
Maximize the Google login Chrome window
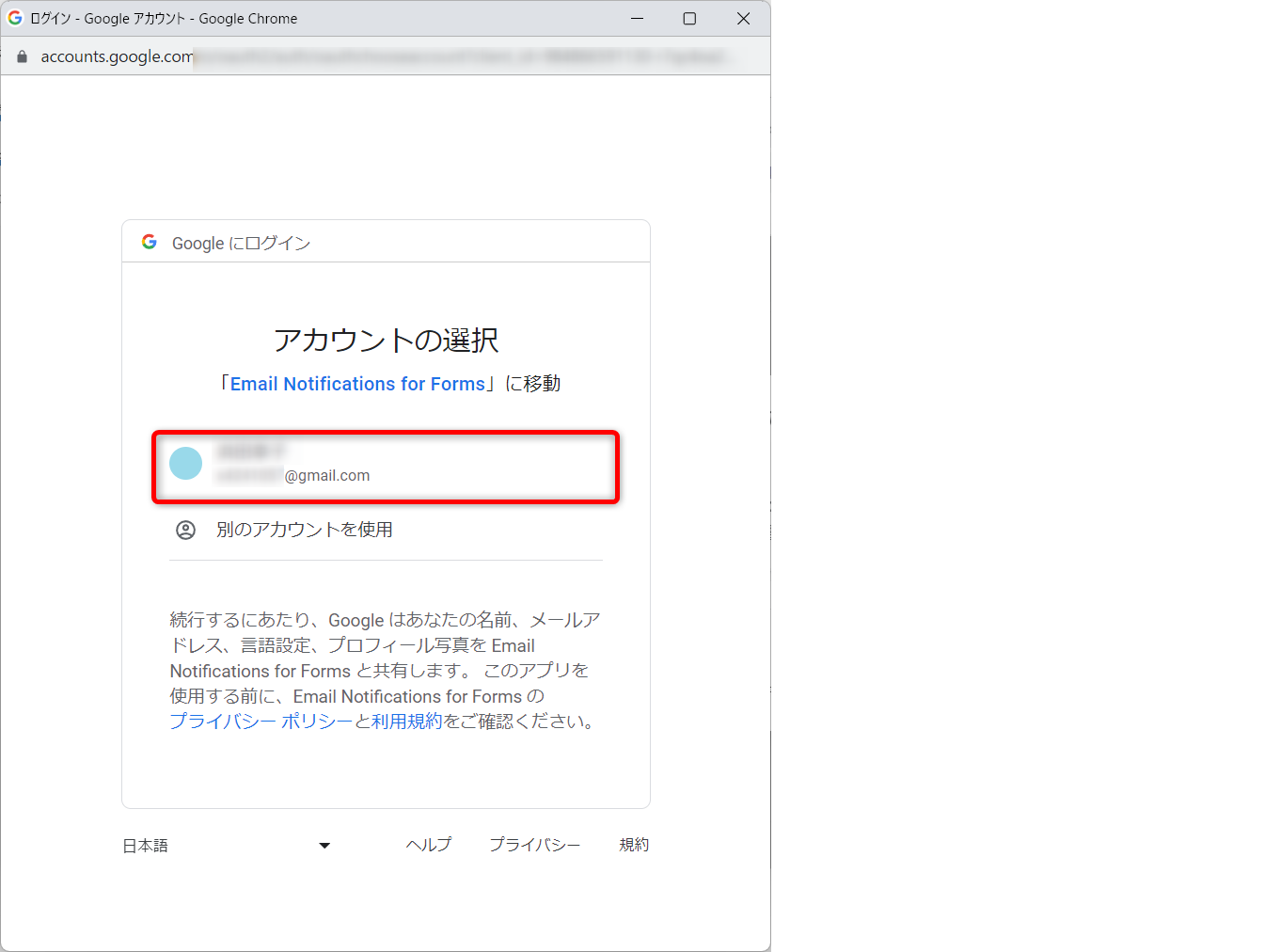[689, 19]
